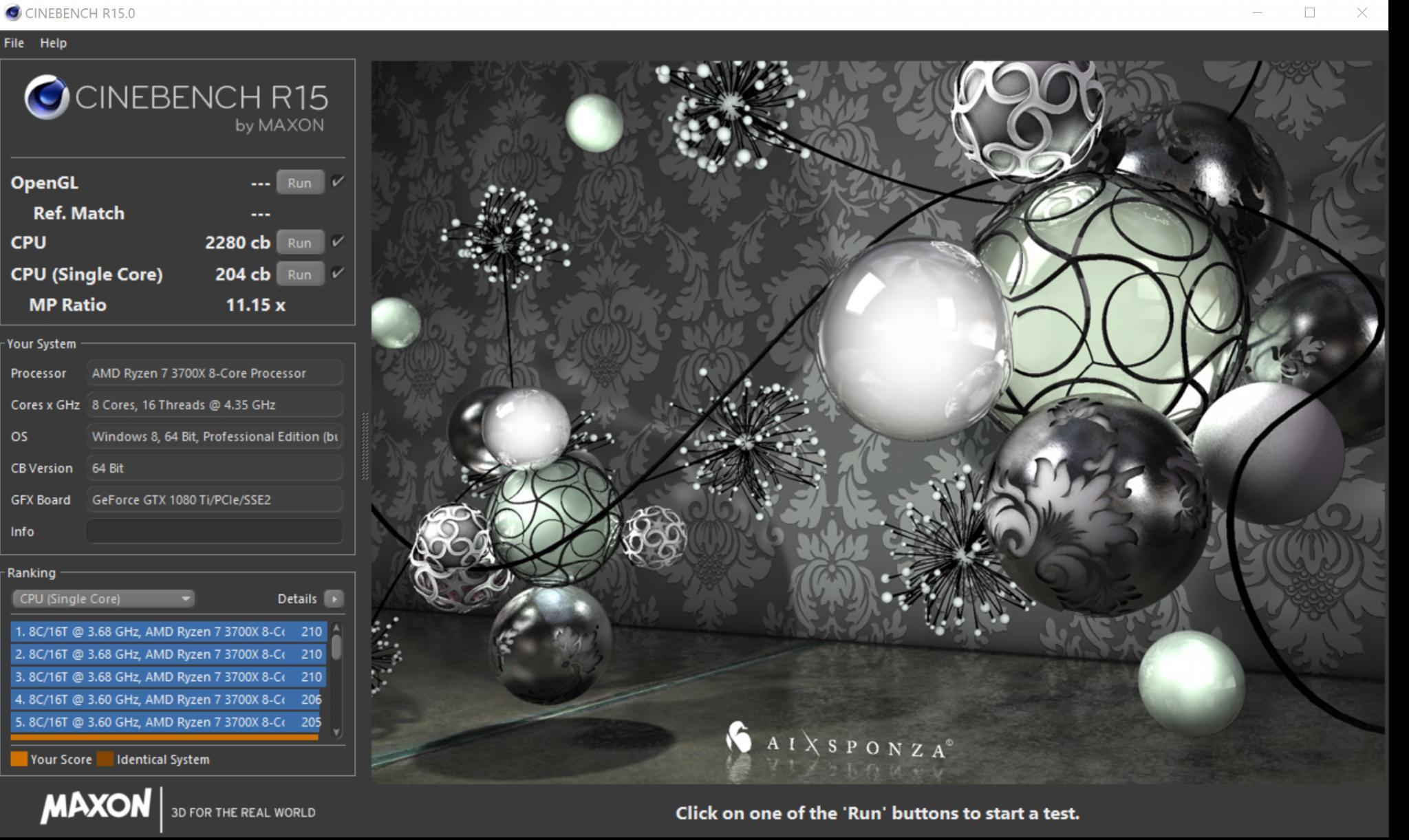Click the Processor field AMD Ryzen 7 3700X

[x=215, y=374]
